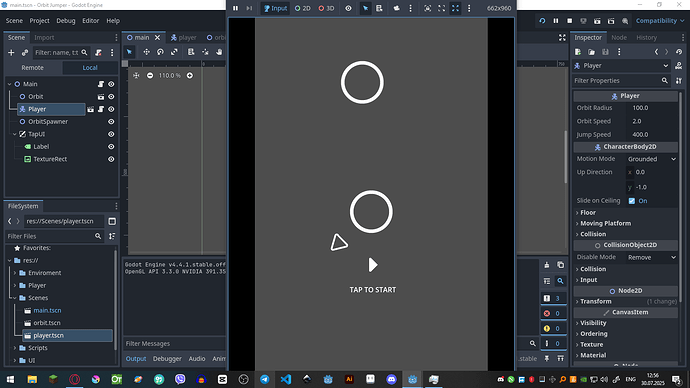Expand the Transform section
Viewport: 690px width, 388px height.
click(x=596, y=301)
